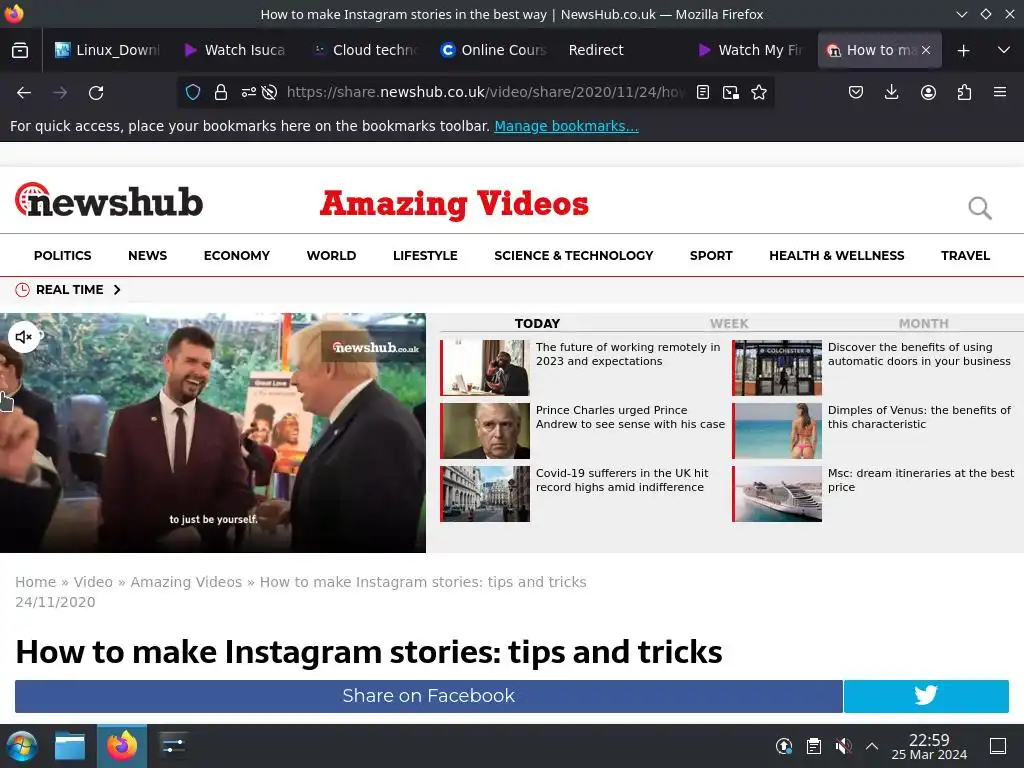Switch to Linux_Downl tab
1024x768 pixels.
pos(106,50)
